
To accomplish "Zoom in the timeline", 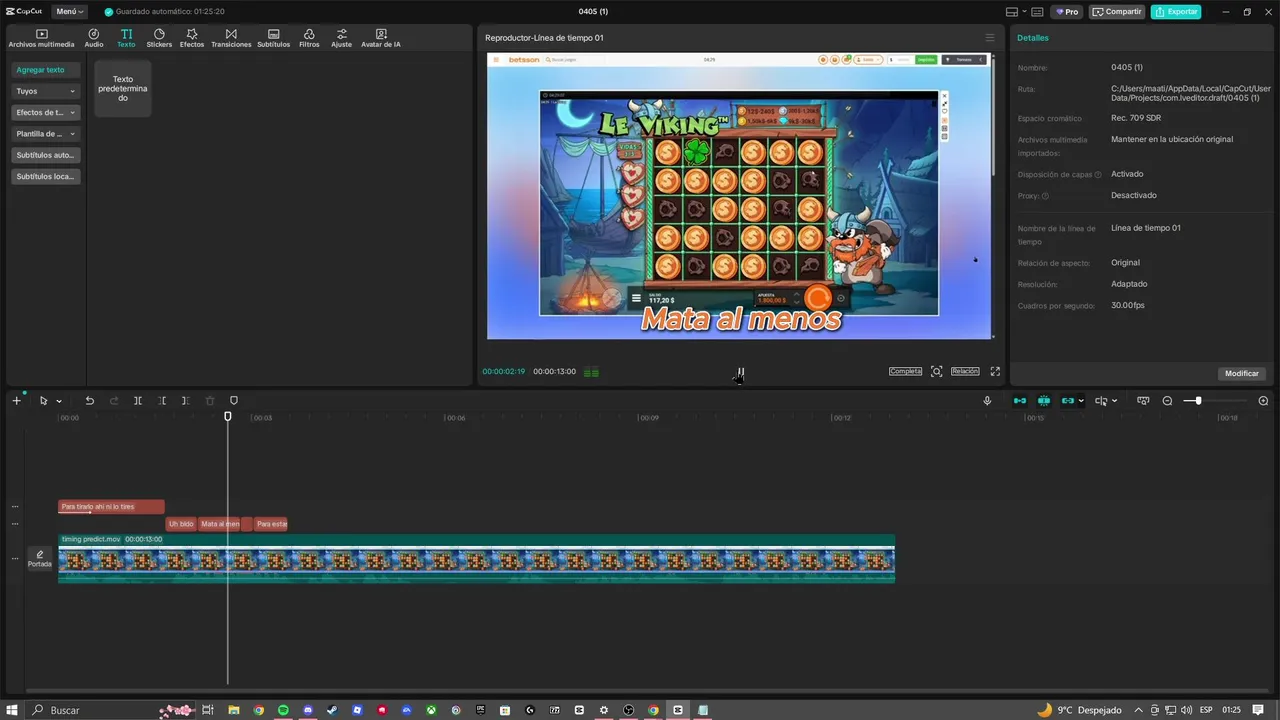I will 1263,401.
